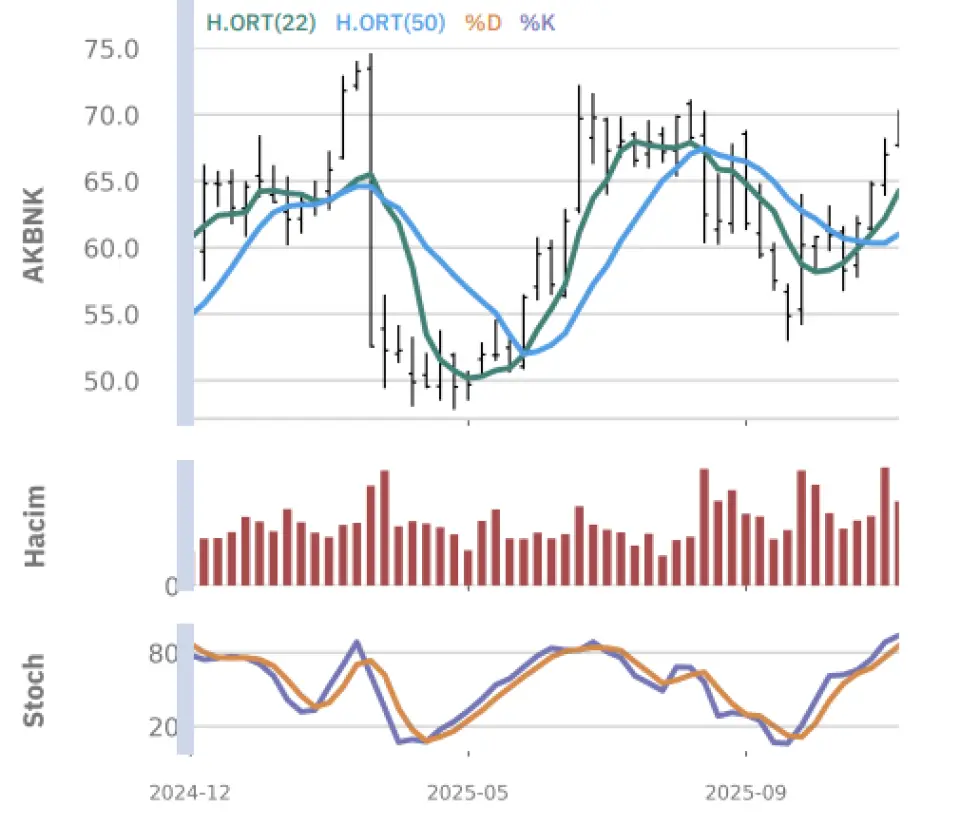Viewport: 960px width, 827px height.
Task: Click the blue handle beside Hacim panel
Action: [185, 522]
